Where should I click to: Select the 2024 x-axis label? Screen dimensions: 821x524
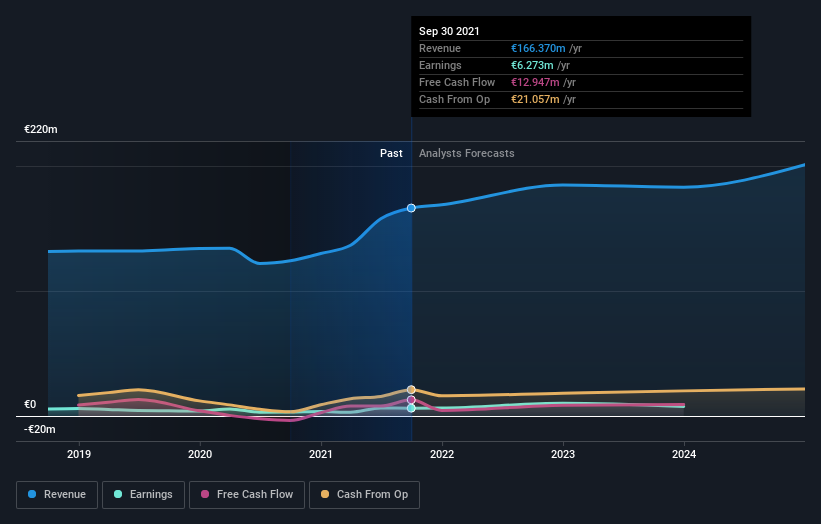[x=684, y=454]
